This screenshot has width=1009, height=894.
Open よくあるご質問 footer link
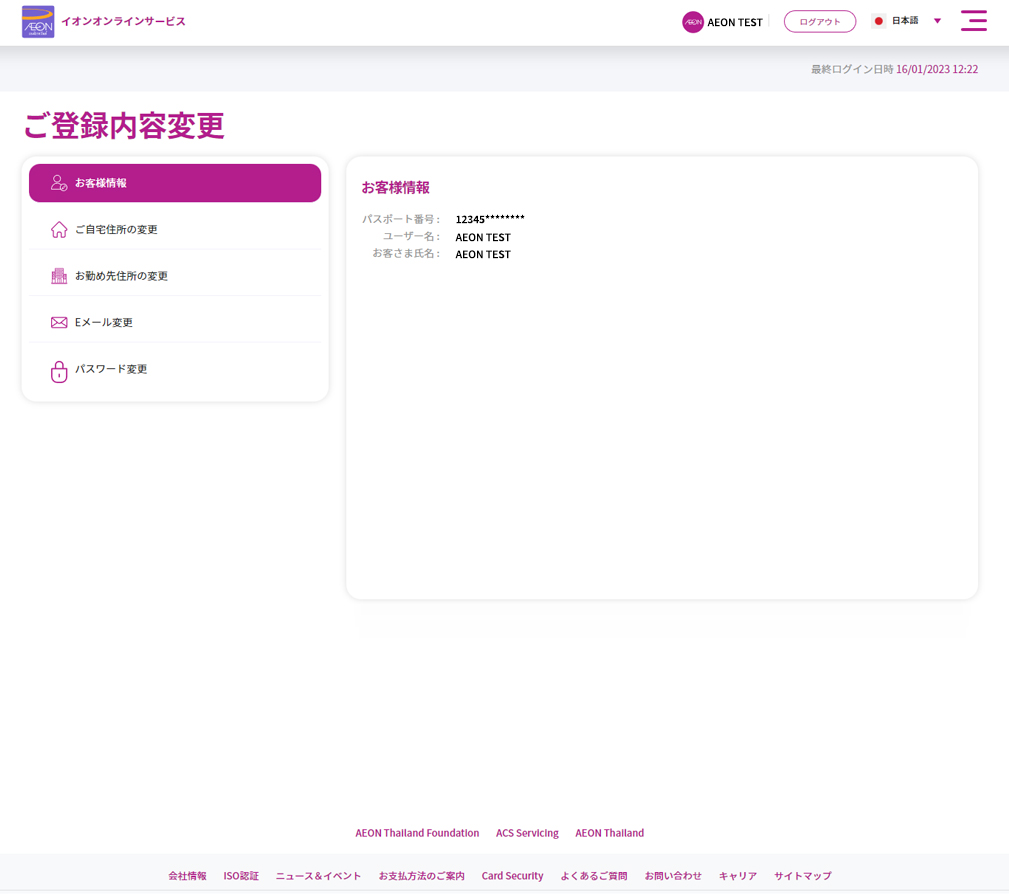593,876
